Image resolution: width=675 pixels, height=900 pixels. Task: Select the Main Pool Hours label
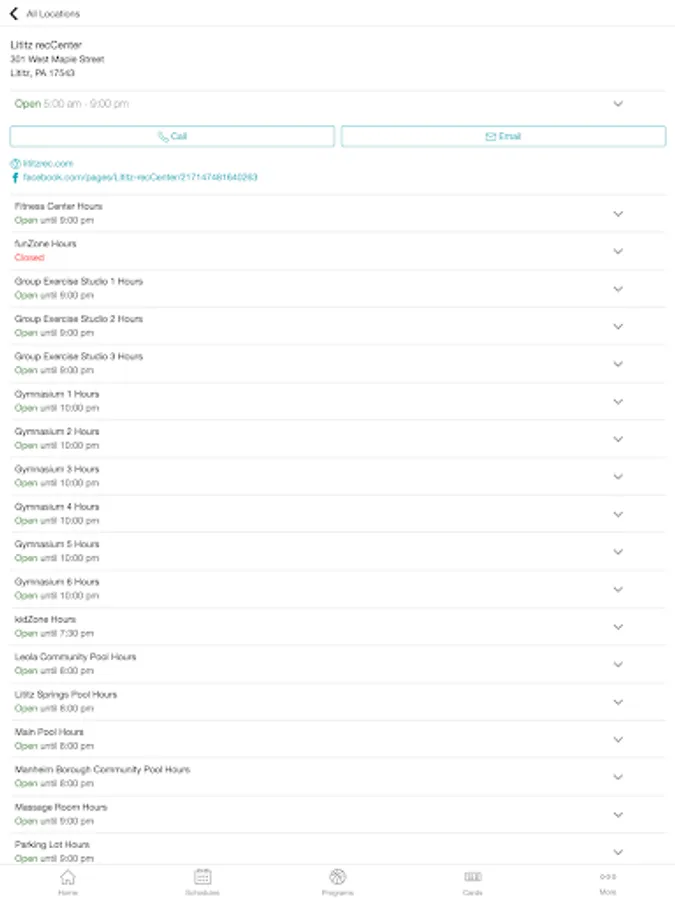click(x=49, y=732)
